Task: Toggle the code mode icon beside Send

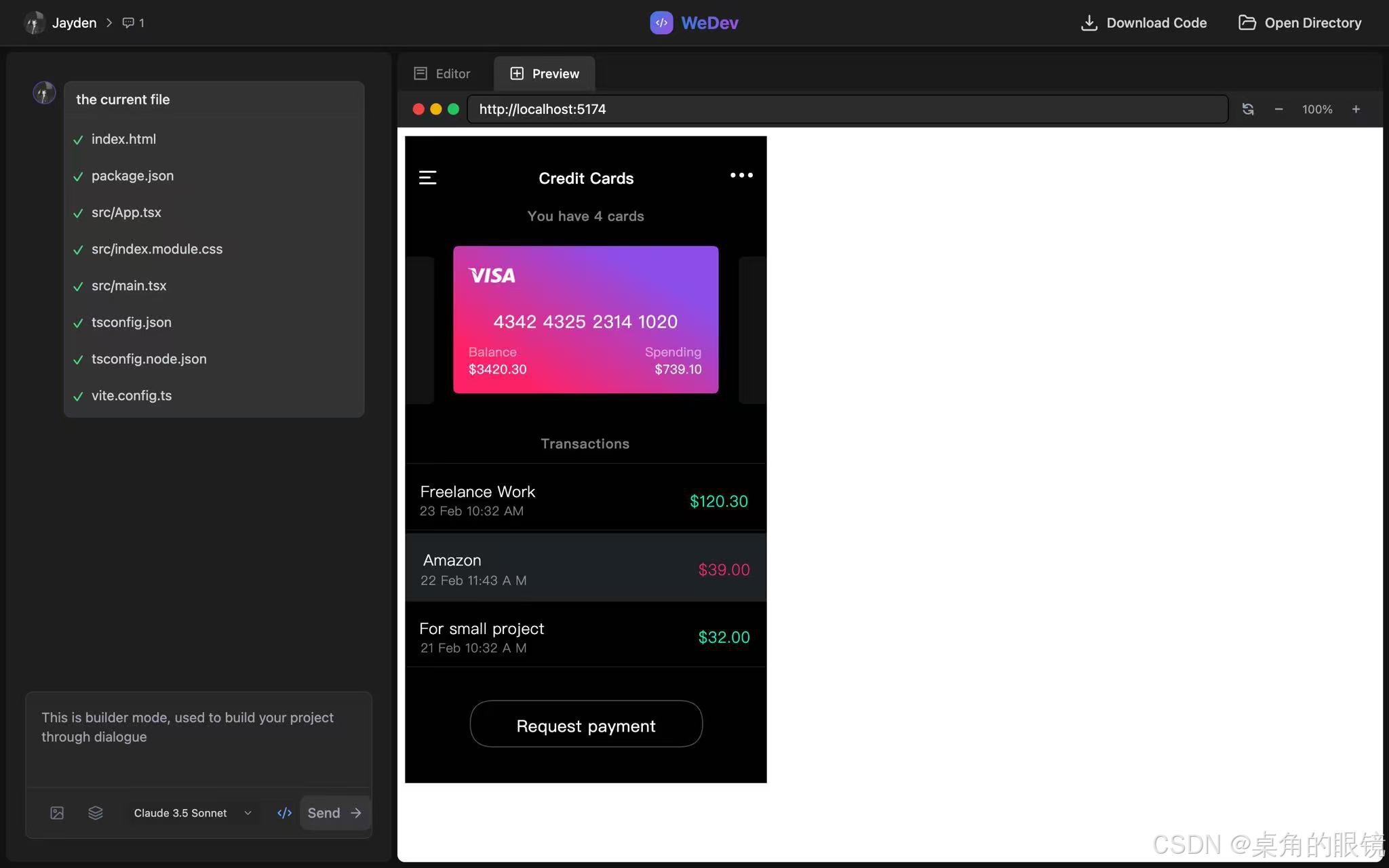Action: click(284, 813)
